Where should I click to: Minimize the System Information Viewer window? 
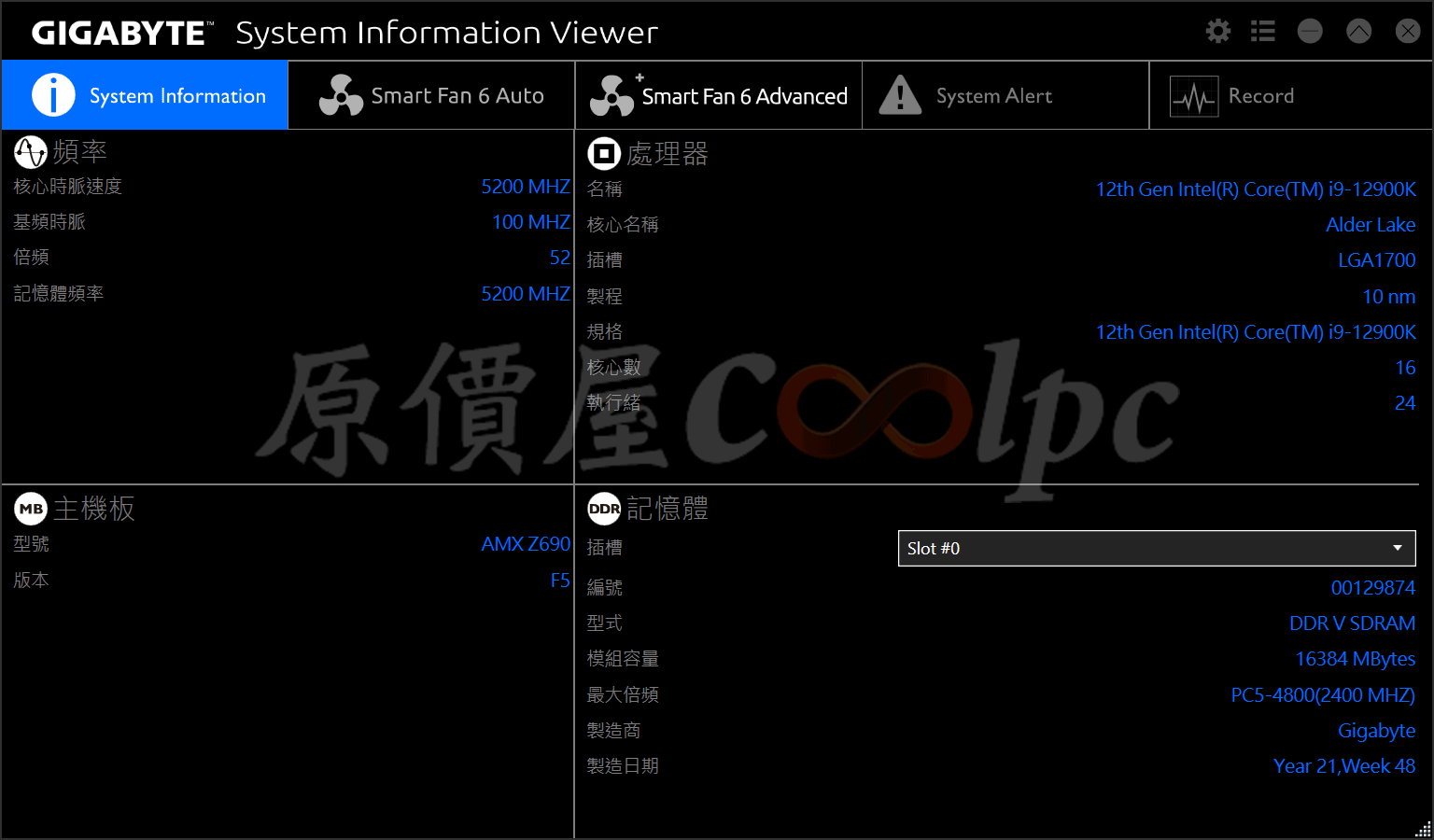(1310, 31)
